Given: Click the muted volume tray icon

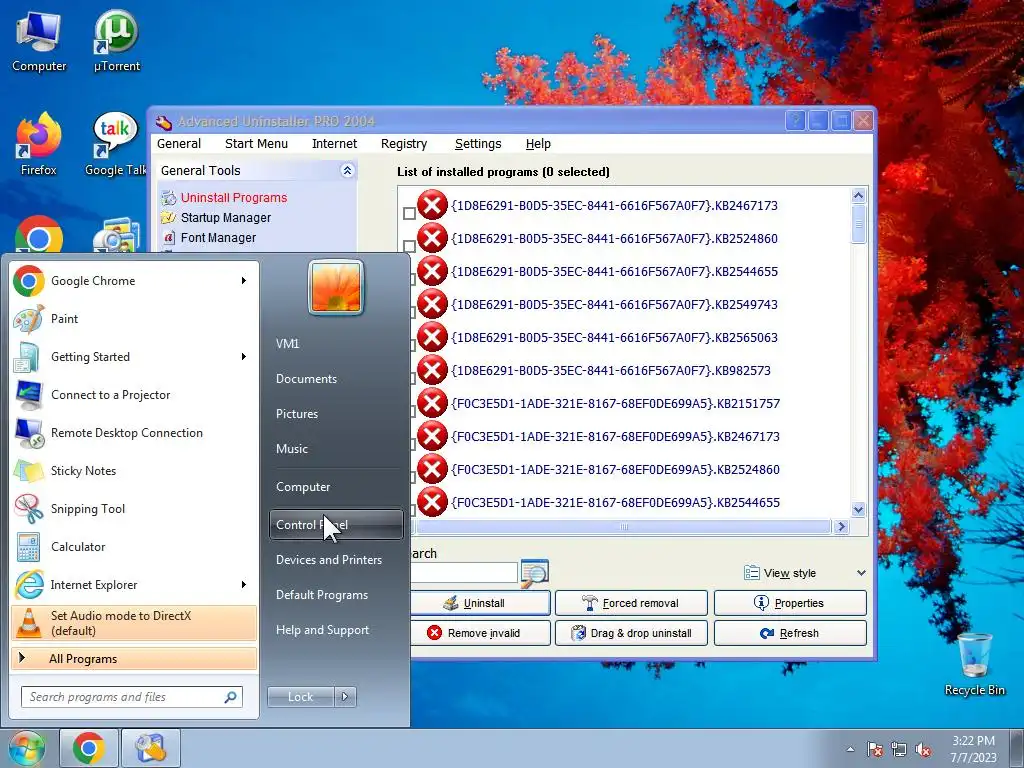Looking at the screenshot, I should [923, 750].
